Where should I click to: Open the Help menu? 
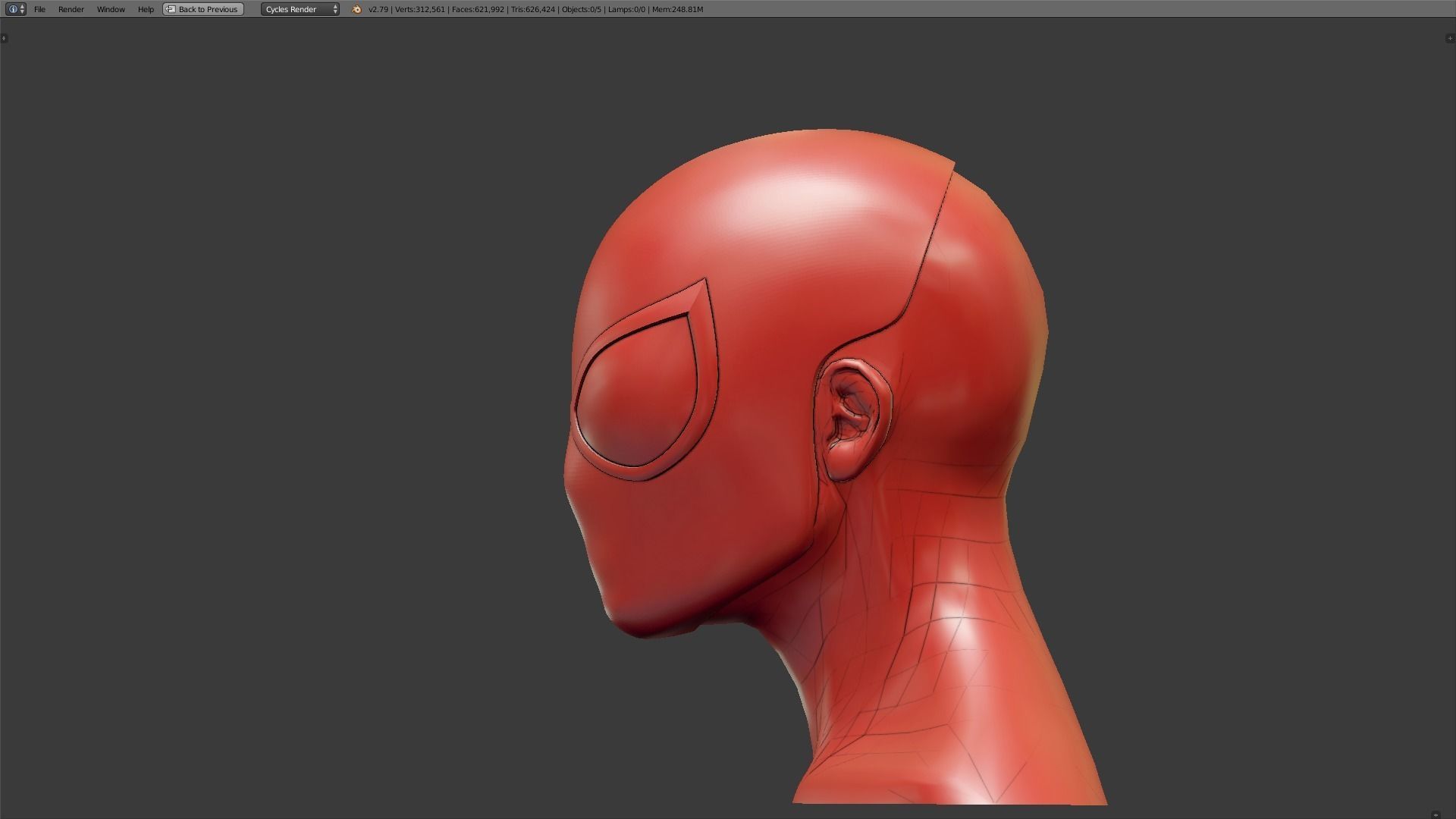coord(146,9)
